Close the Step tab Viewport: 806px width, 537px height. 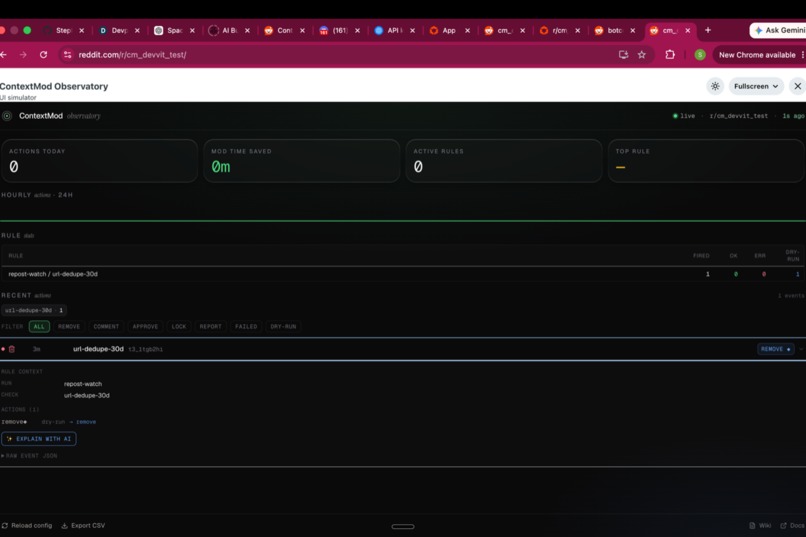click(82, 30)
